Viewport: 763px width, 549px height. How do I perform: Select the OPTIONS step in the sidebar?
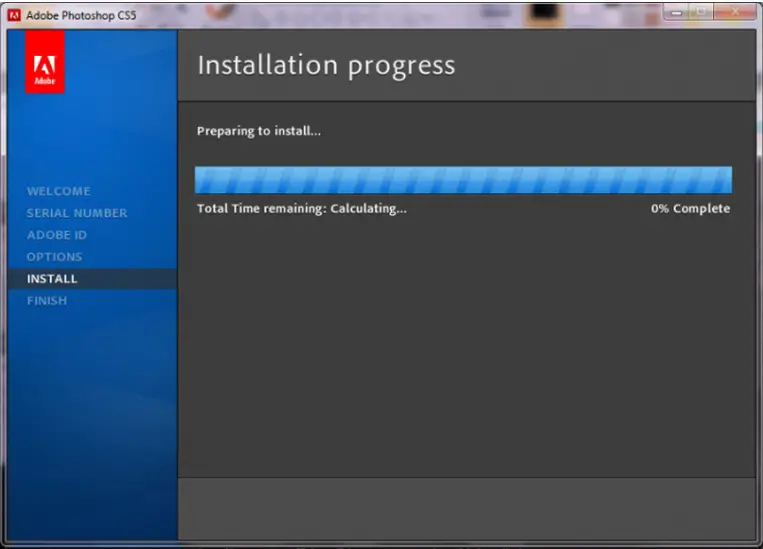[54, 257]
